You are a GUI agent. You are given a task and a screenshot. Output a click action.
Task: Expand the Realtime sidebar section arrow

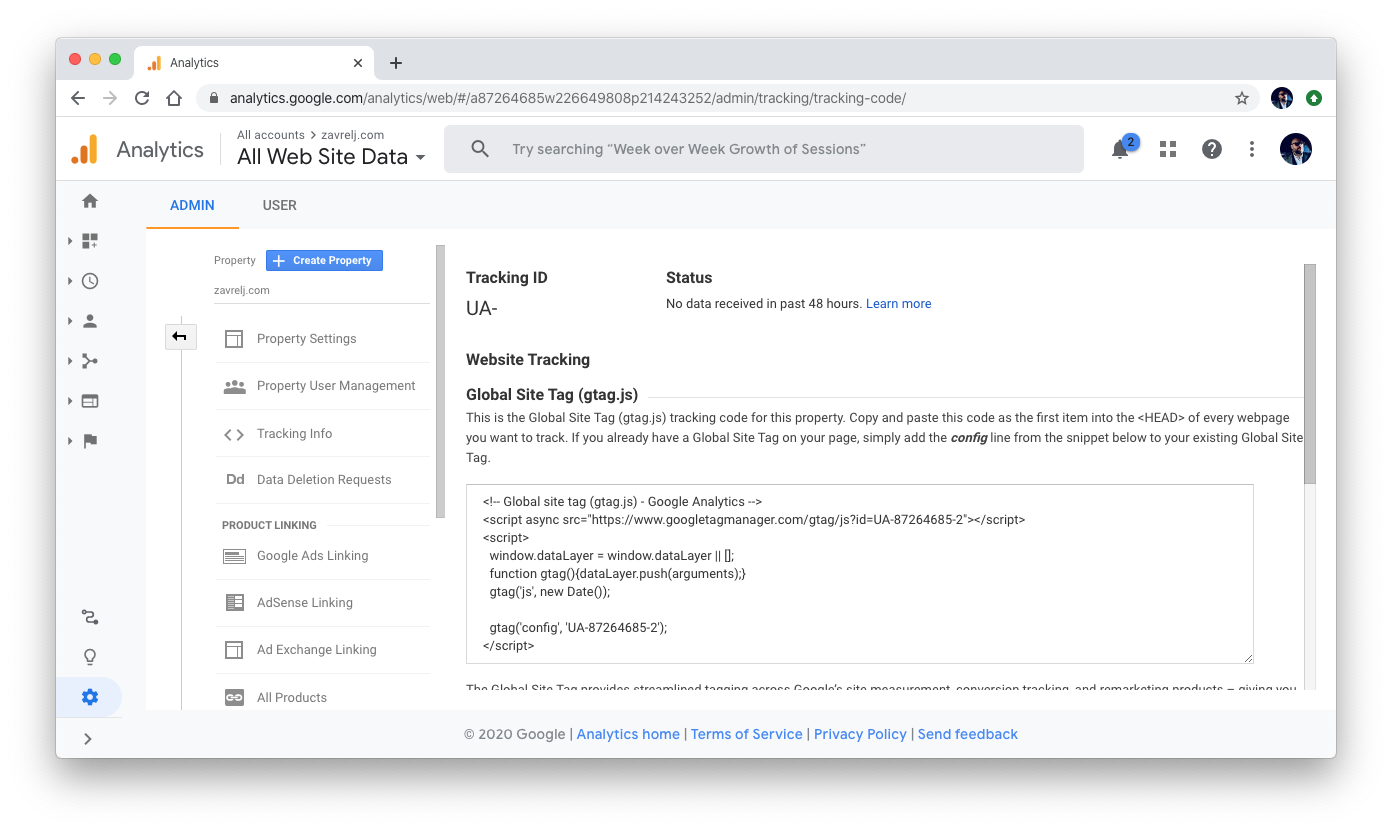tap(70, 281)
